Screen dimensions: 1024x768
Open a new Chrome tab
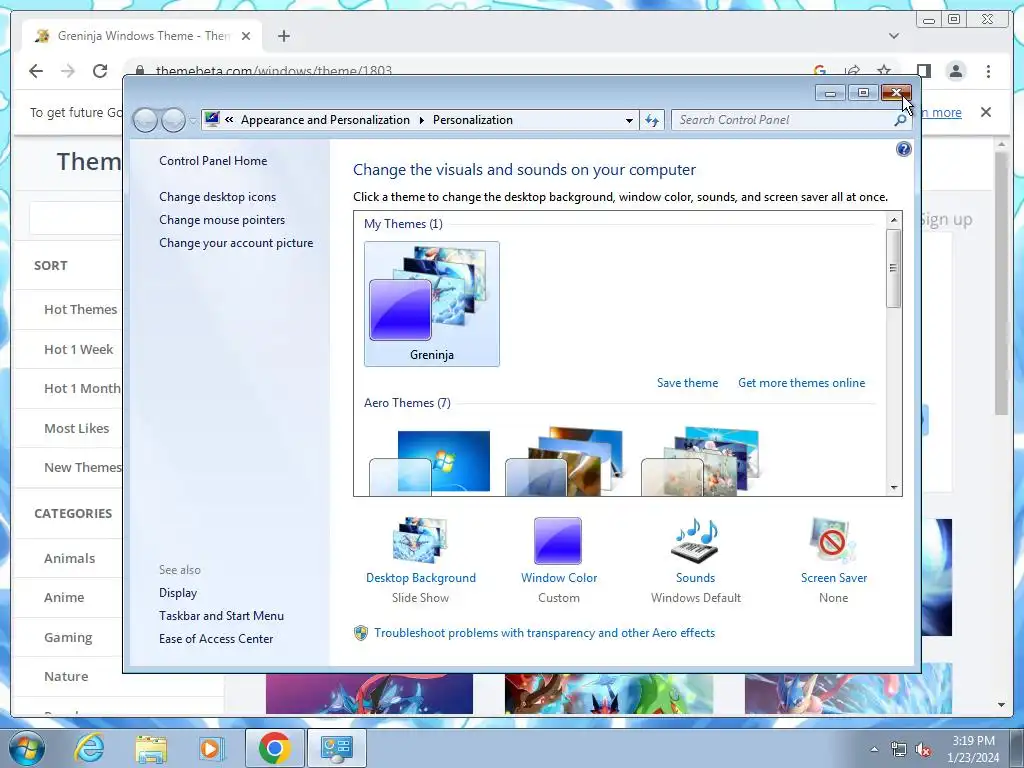tap(283, 36)
